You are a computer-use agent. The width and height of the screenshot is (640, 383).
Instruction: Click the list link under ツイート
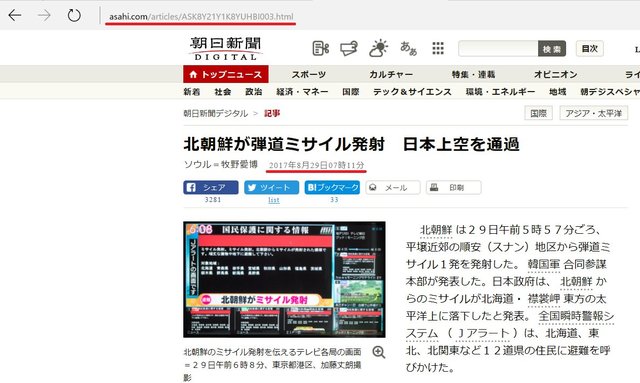click(274, 200)
